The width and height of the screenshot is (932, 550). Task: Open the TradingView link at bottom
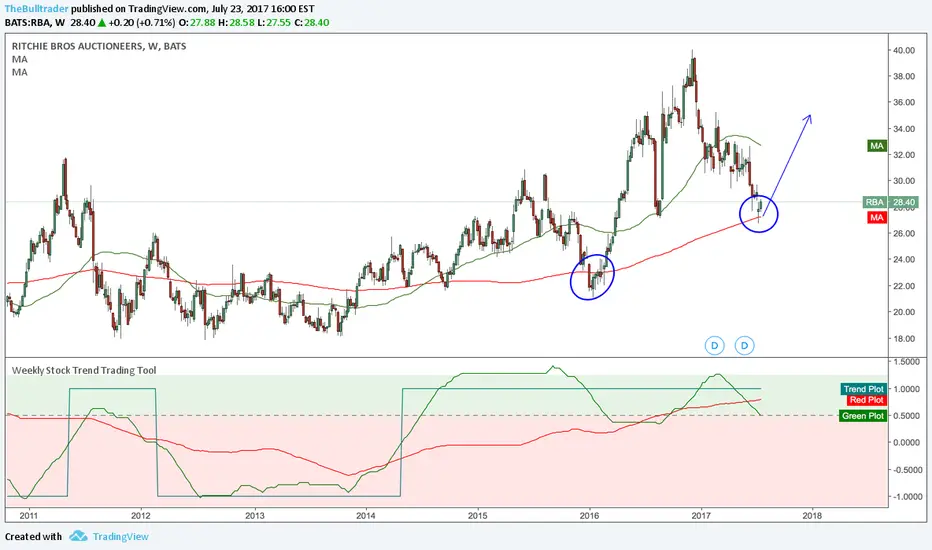pos(121,536)
